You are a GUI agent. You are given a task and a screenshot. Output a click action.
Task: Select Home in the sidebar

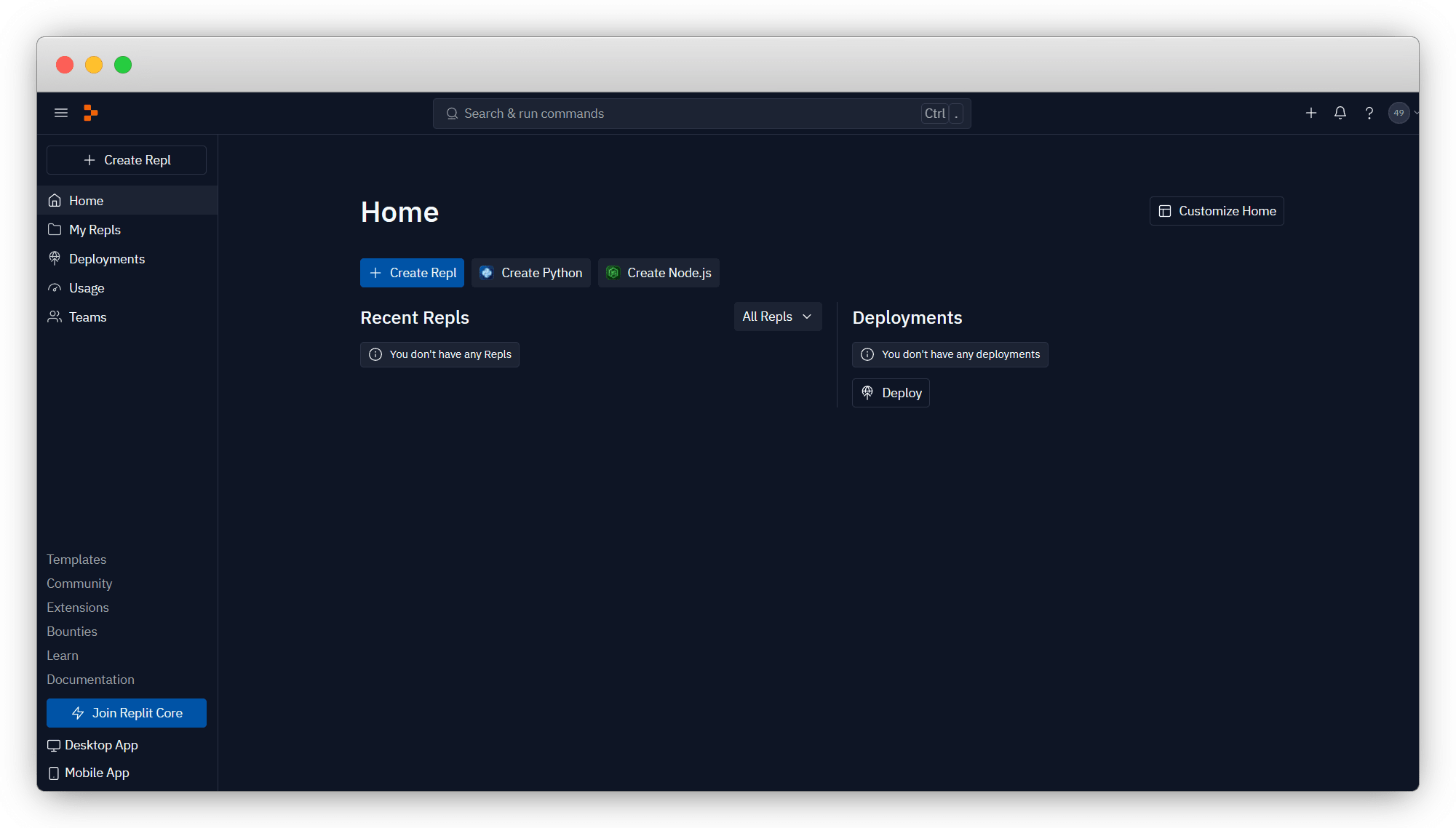(x=127, y=200)
